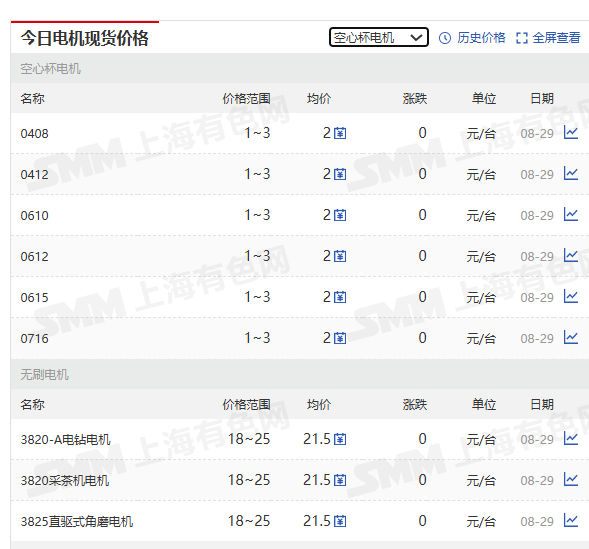Open trend chart icon for 0408 row

571,133
